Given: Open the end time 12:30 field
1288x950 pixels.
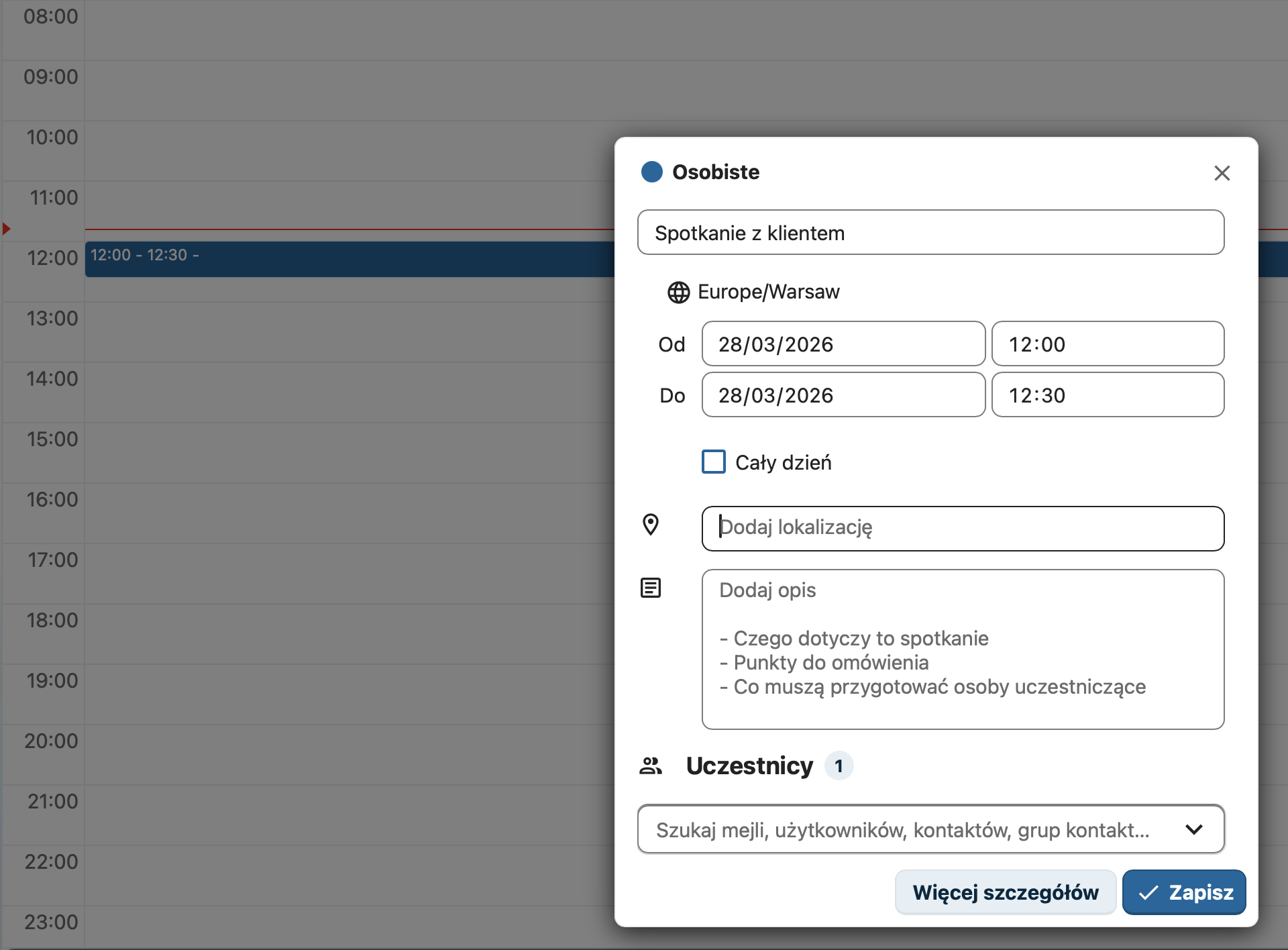Looking at the screenshot, I should click(1107, 395).
